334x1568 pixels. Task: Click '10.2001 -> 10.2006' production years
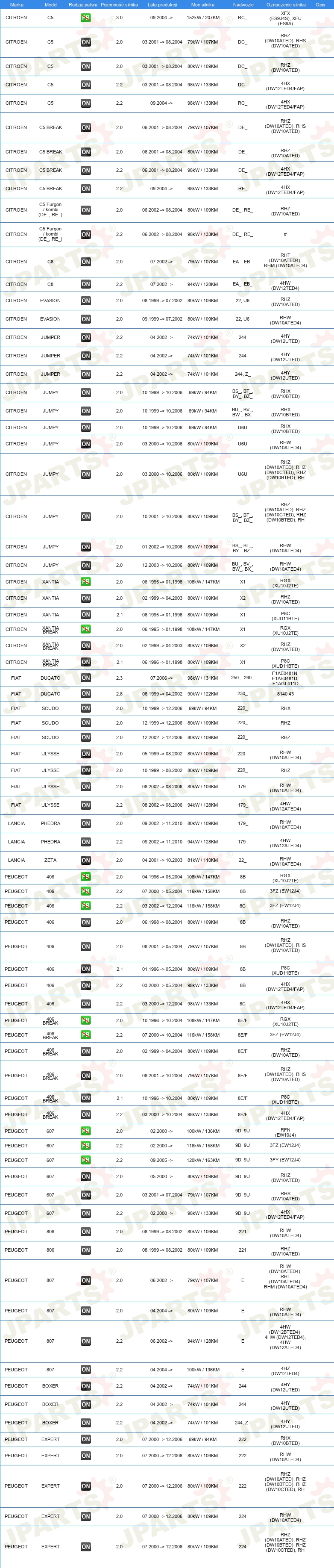162,517
